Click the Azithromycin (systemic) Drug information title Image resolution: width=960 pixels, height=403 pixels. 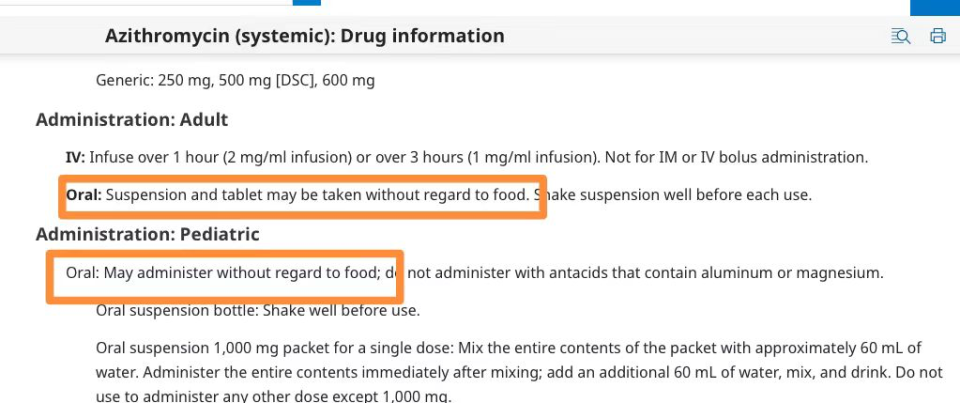click(x=304, y=37)
